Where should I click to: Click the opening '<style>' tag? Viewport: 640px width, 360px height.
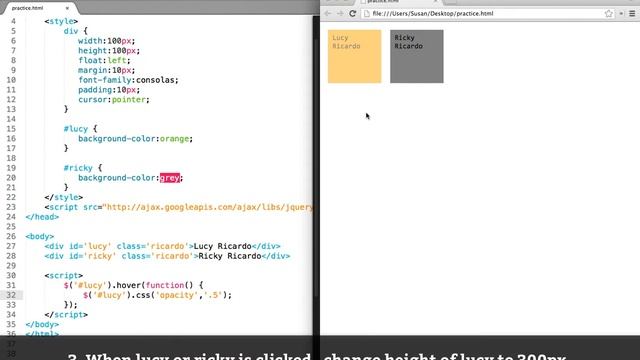click(x=61, y=21)
